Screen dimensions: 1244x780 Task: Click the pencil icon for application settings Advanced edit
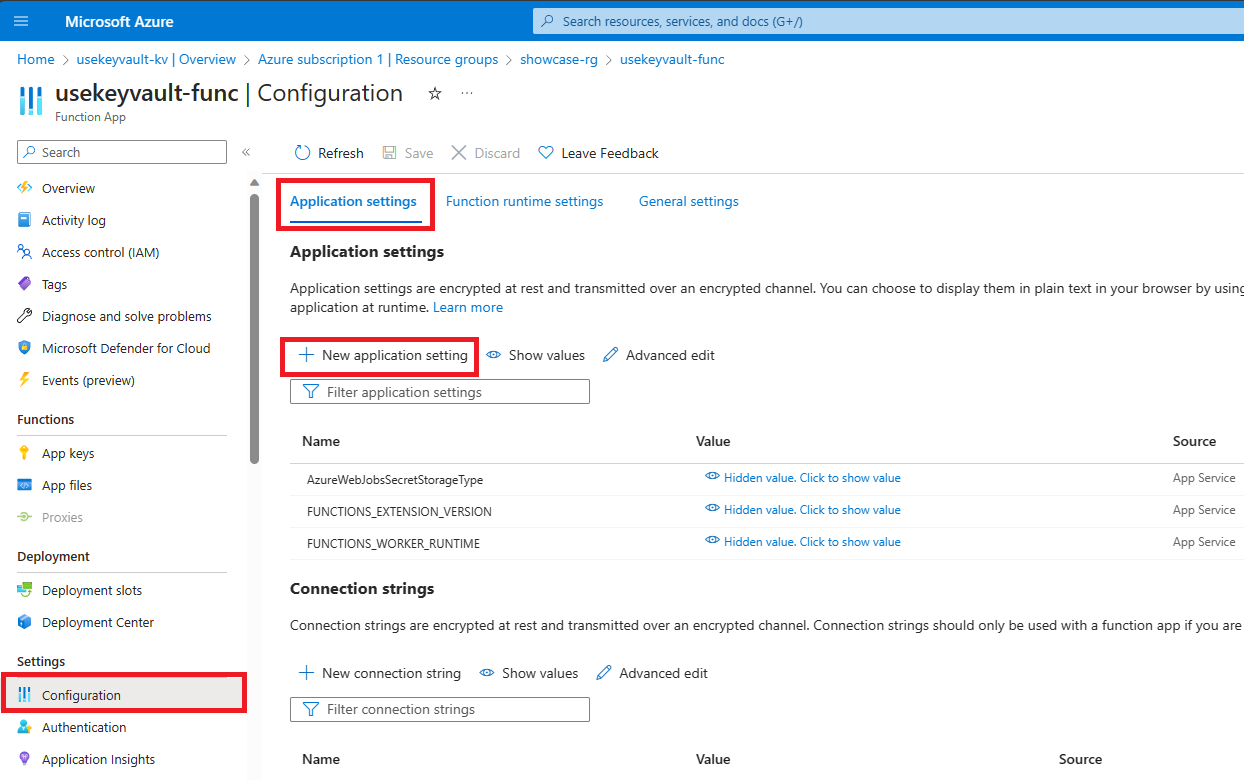click(611, 355)
